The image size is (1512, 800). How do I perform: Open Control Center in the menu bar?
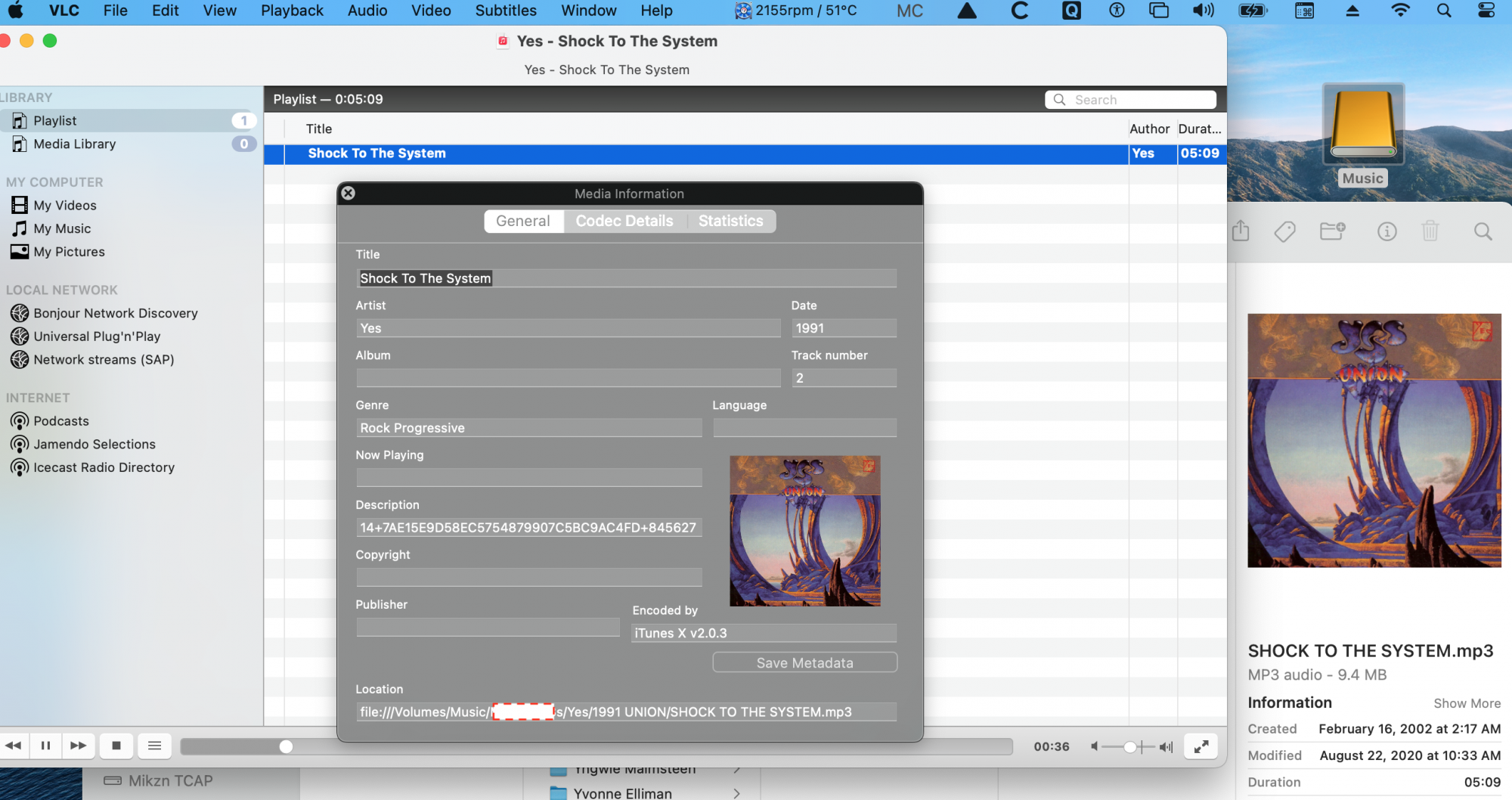pyautogui.click(x=1486, y=11)
